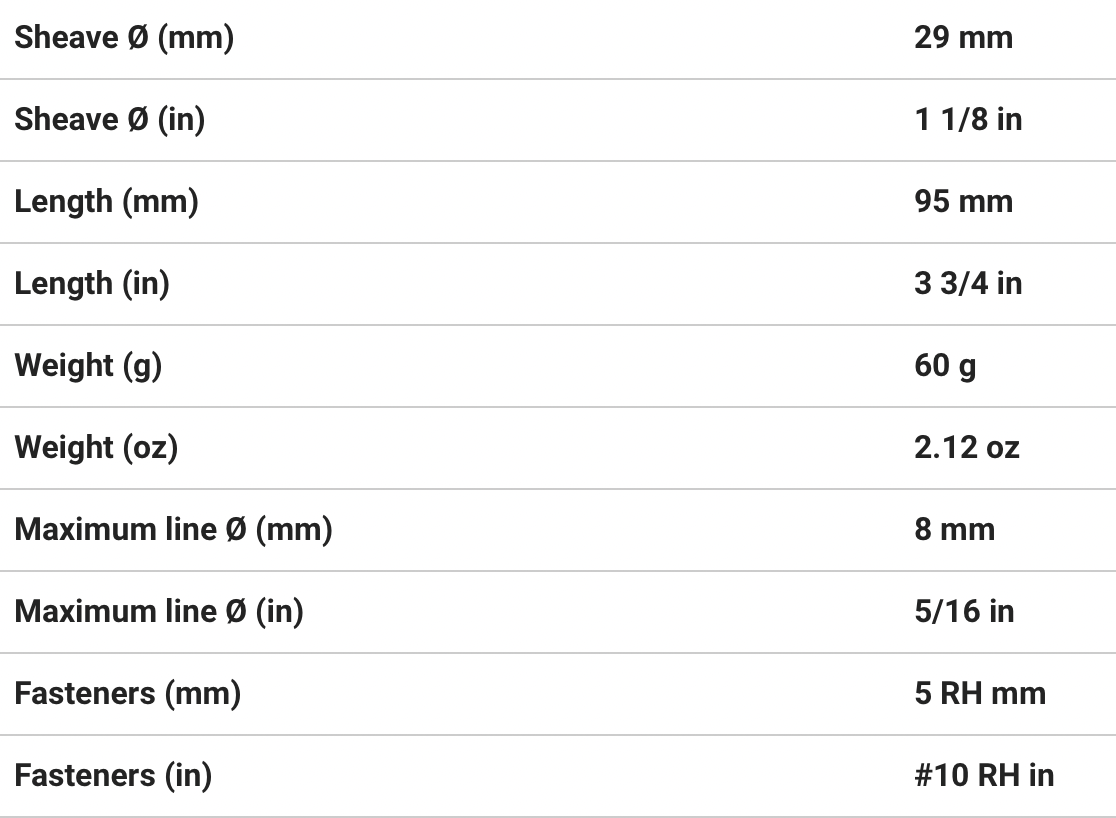Click the "Sheave Ø (in)" row label
The height and width of the screenshot is (818, 1116).
[x=109, y=120]
